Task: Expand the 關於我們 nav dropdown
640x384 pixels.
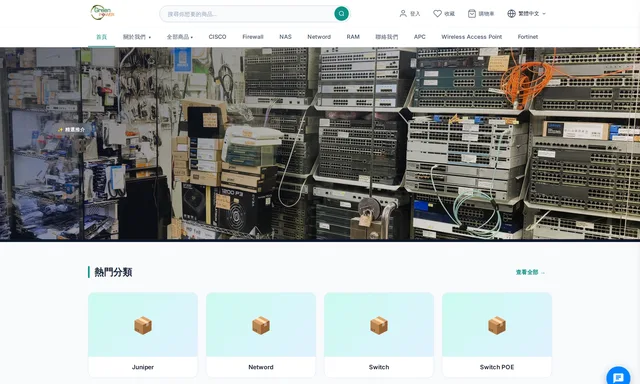Action: tap(137, 37)
